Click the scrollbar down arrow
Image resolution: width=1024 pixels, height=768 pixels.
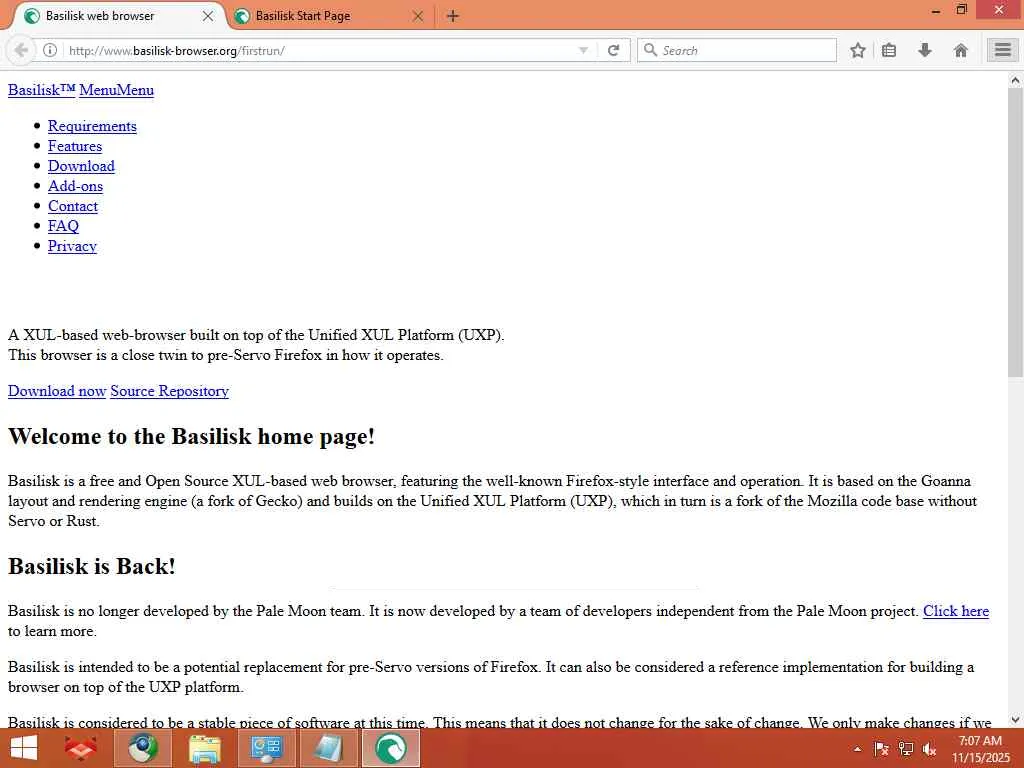1015,720
